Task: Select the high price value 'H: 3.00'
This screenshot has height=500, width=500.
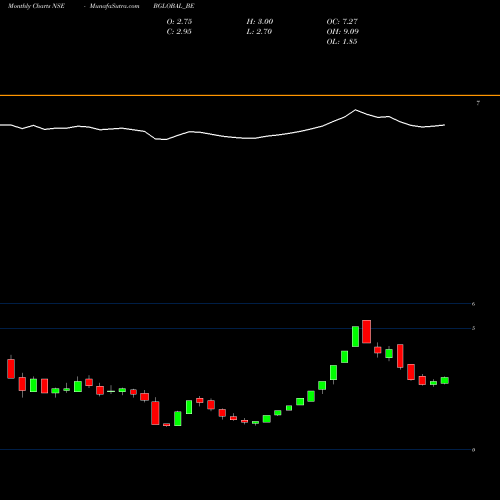Action: [260, 22]
